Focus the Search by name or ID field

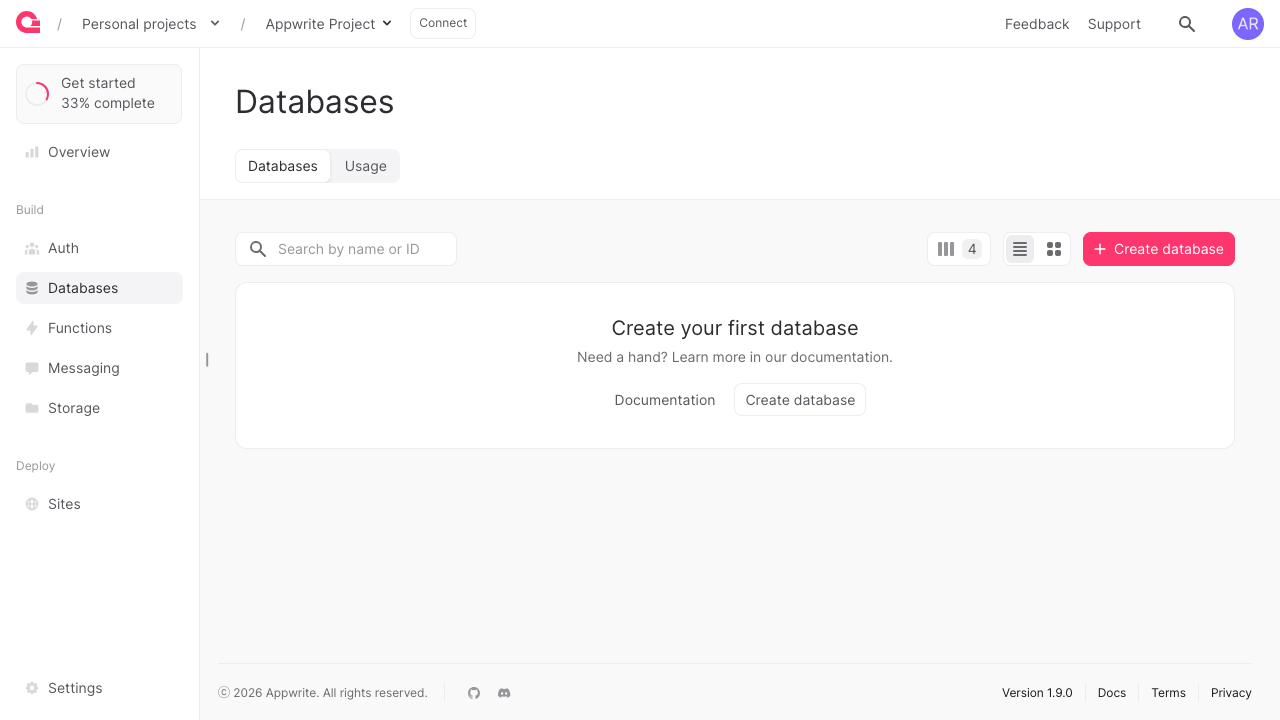[x=346, y=249]
